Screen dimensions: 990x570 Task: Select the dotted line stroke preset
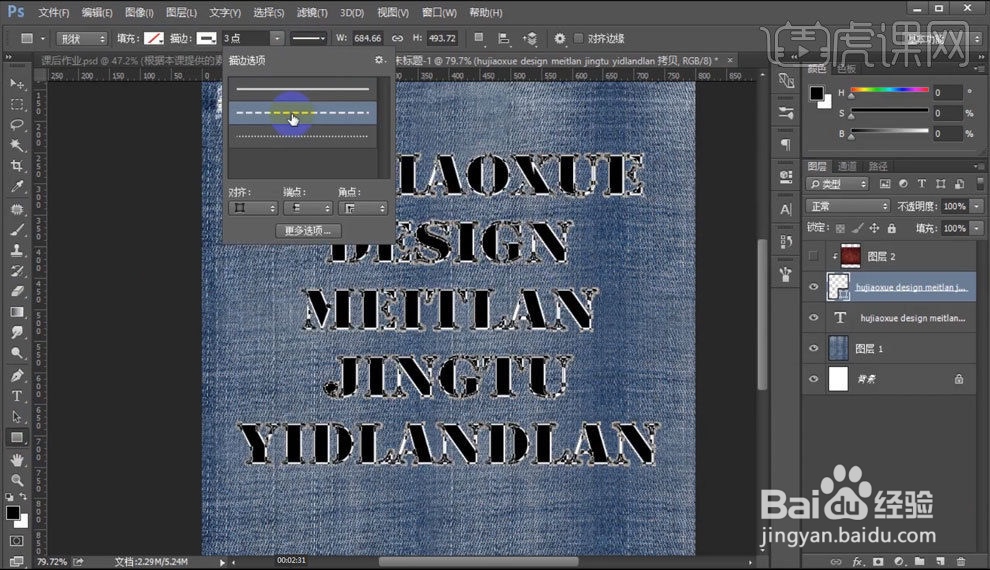point(302,136)
